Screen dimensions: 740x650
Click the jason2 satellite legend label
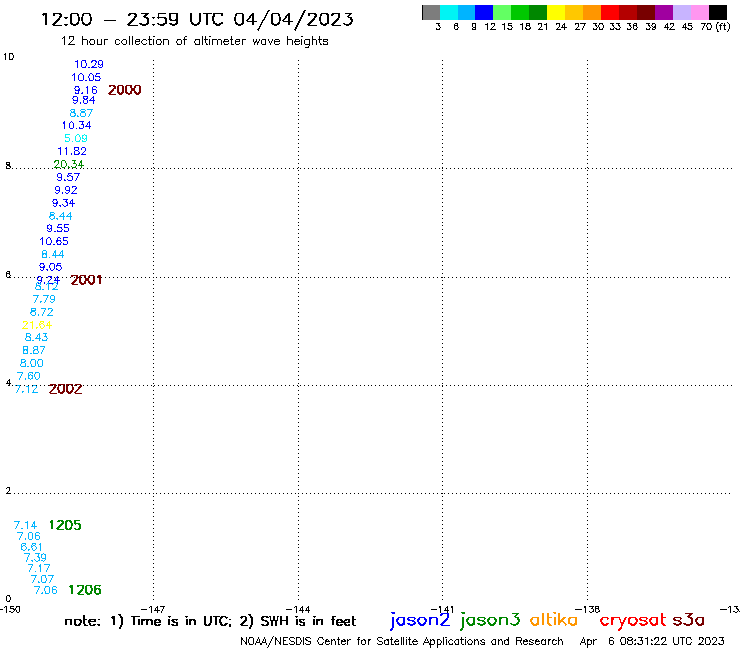[420, 620]
